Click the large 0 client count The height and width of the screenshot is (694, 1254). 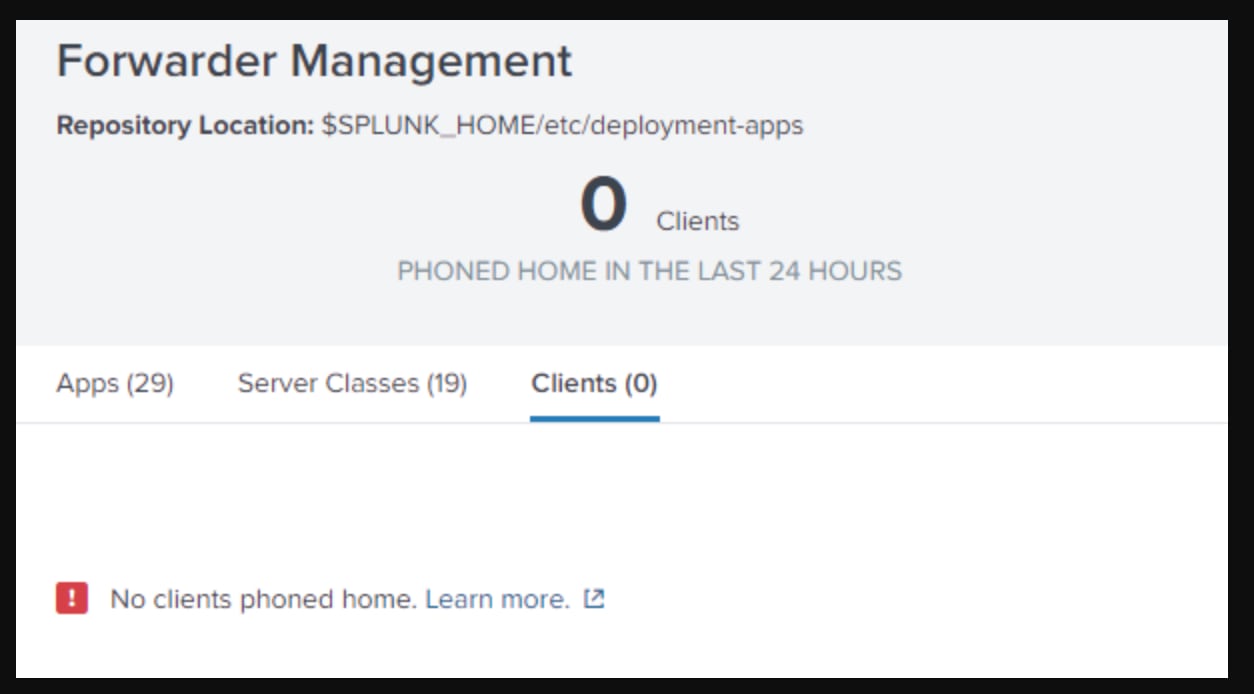pyautogui.click(x=604, y=205)
